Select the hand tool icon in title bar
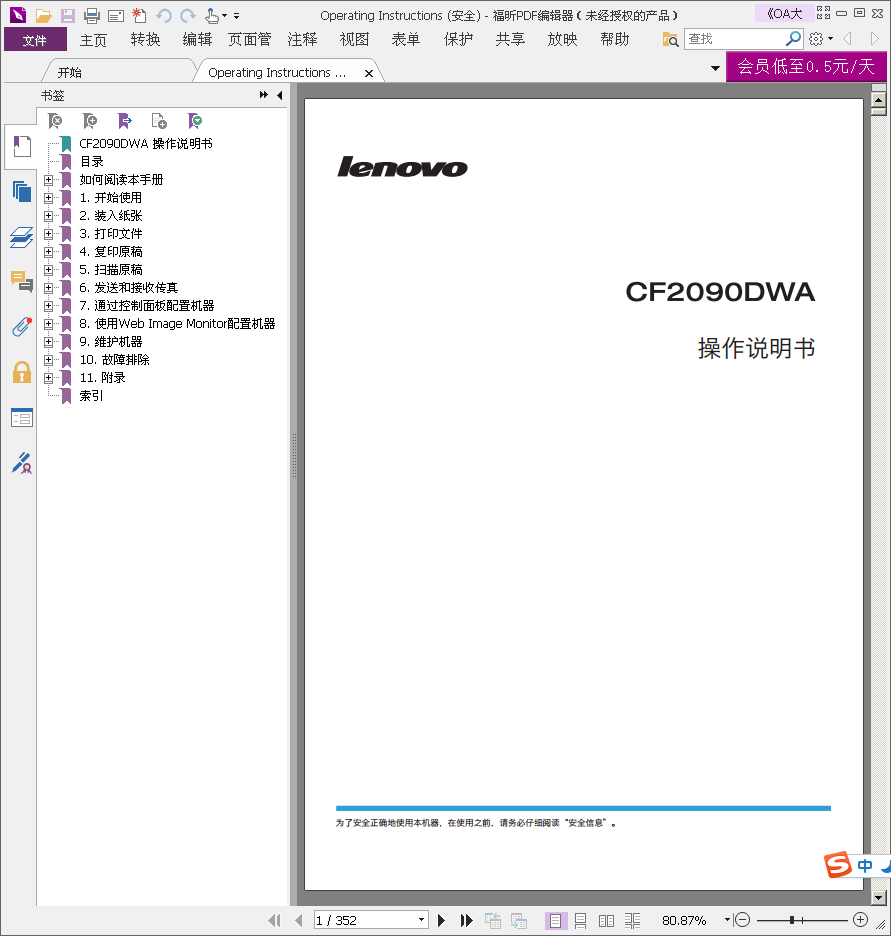 coord(211,16)
